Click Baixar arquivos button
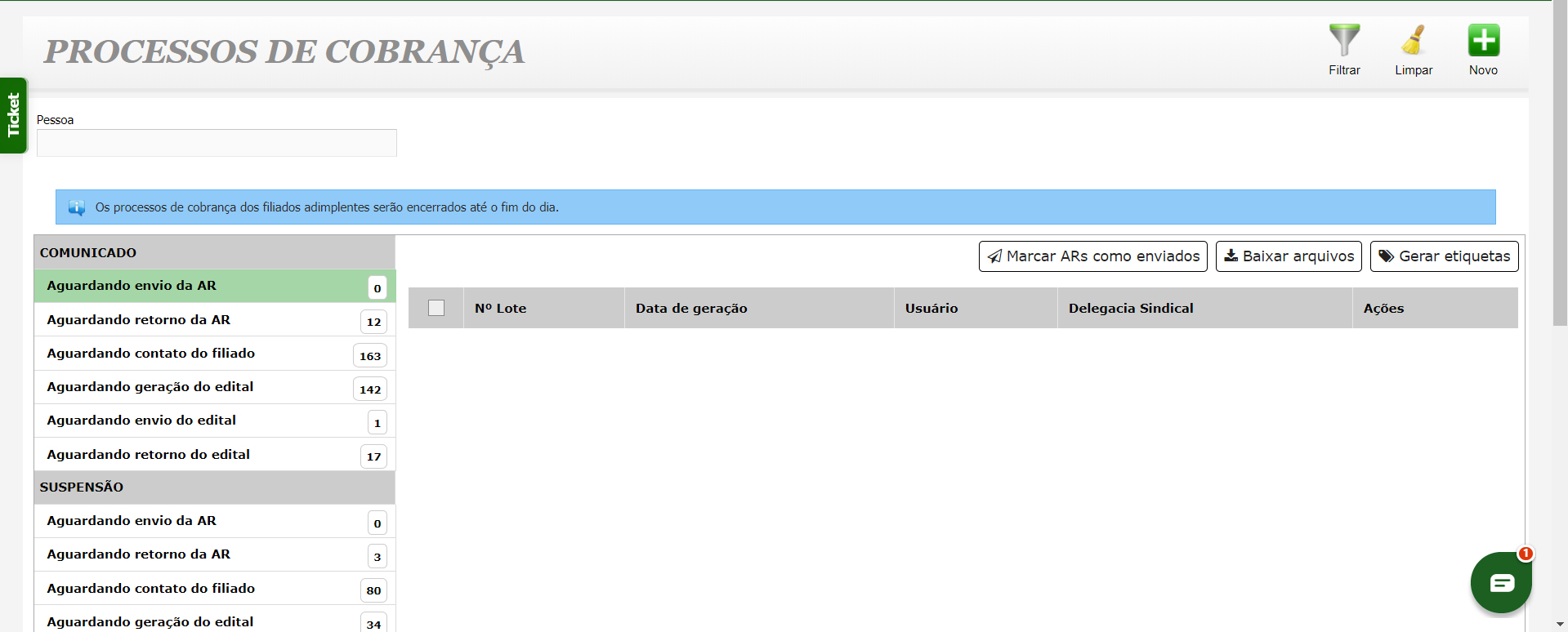The height and width of the screenshot is (632, 1568). (x=1289, y=256)
